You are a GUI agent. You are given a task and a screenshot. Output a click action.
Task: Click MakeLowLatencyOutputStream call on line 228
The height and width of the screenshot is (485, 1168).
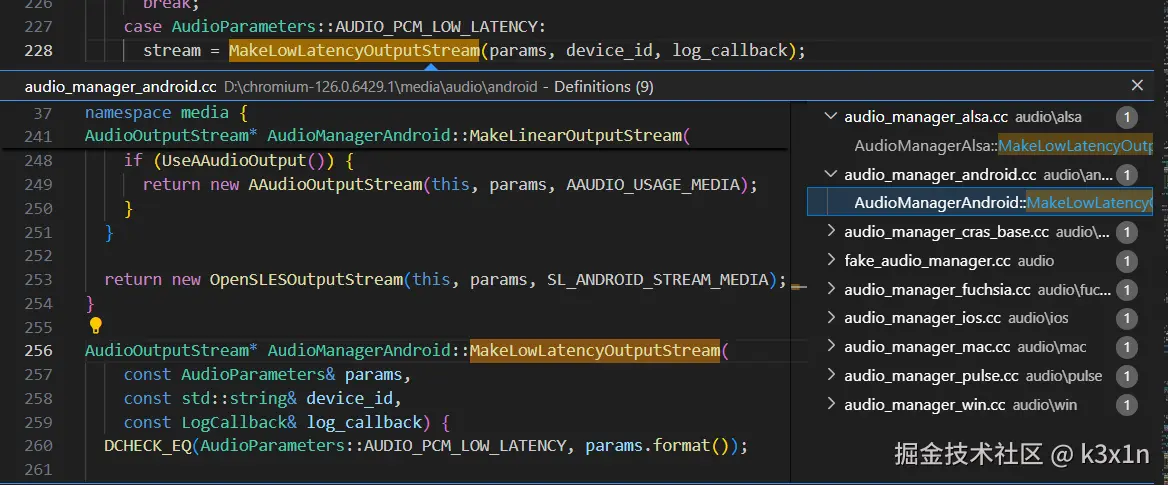coord(354,51)
